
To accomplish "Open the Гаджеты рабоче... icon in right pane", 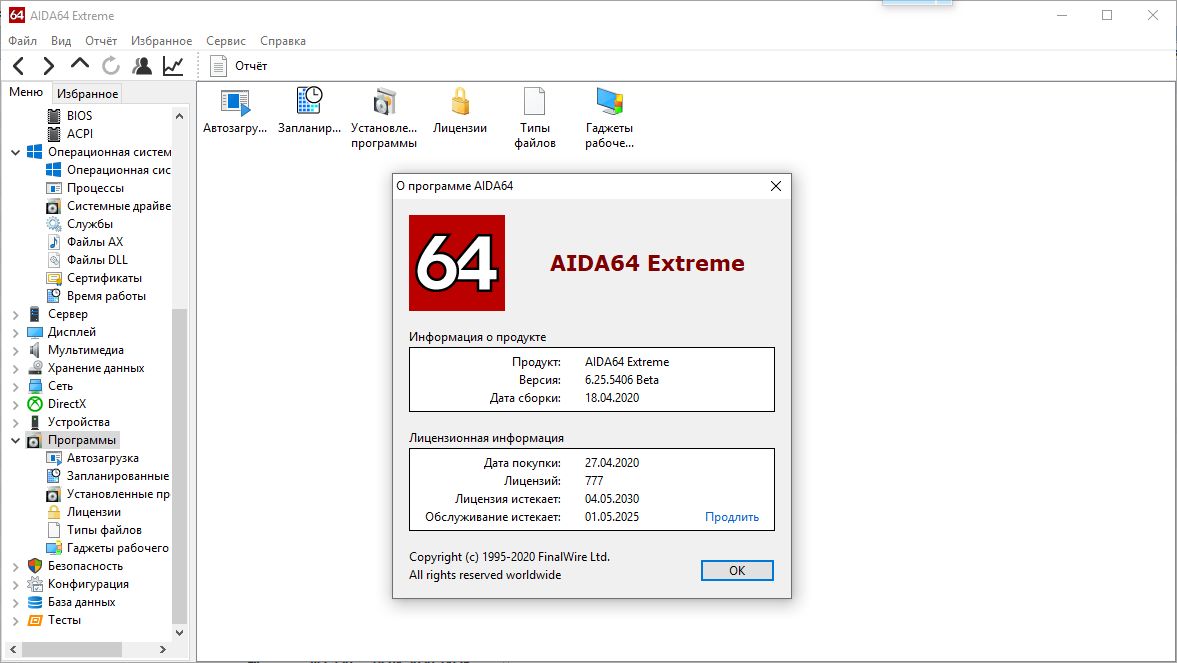I will pyautogui.click(x=609, y=119).
